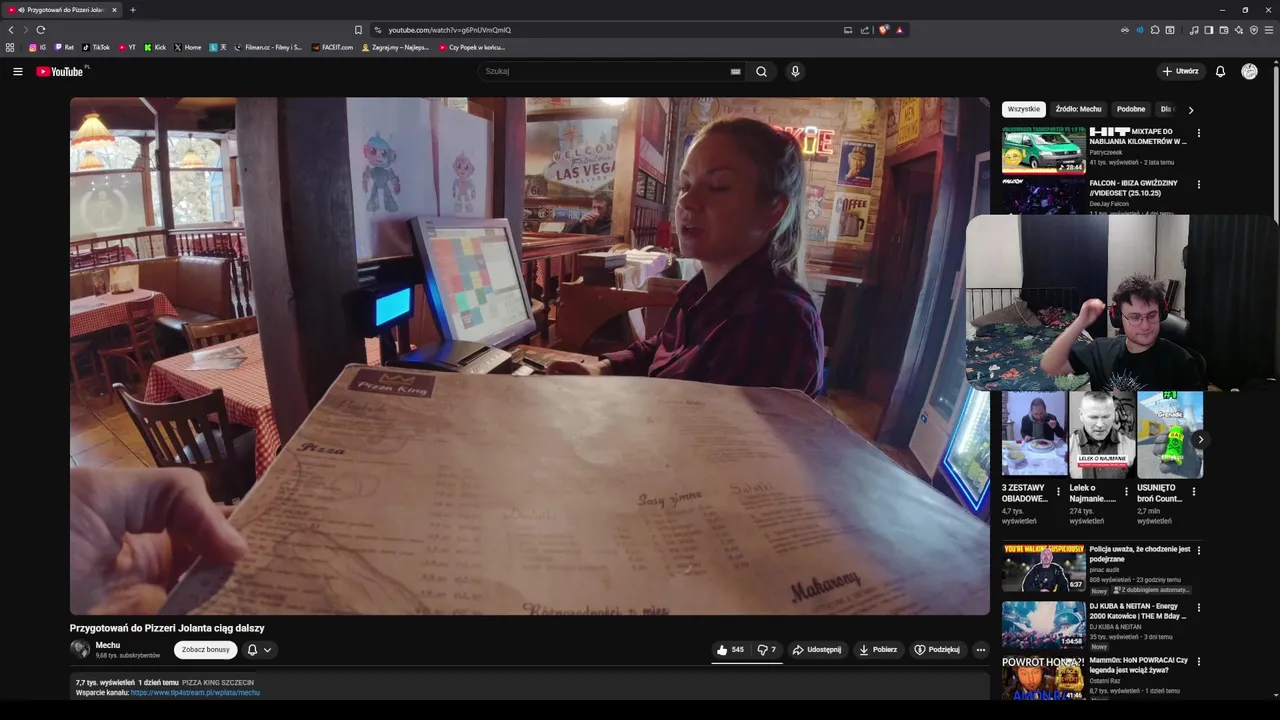Click the YouTube logo

click(61, 71)
